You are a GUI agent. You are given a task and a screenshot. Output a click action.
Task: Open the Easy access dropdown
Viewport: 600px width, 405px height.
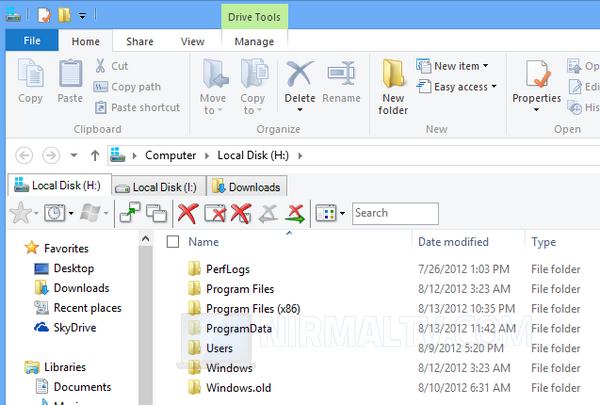457,87
